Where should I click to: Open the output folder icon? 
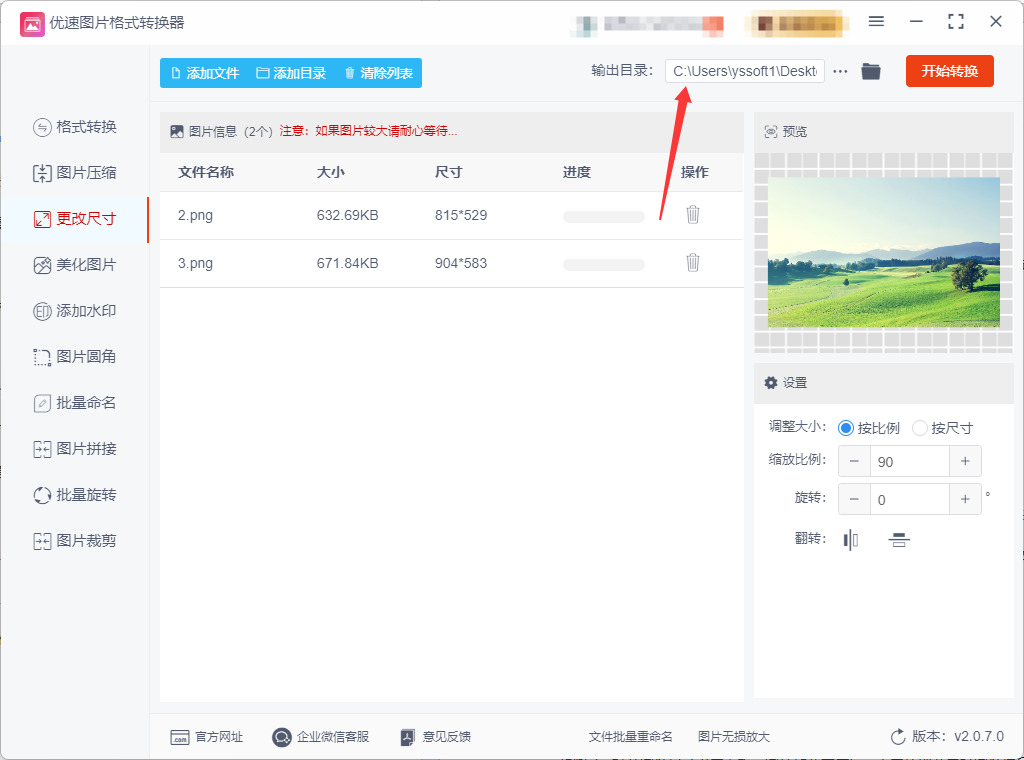coord(871,71)
